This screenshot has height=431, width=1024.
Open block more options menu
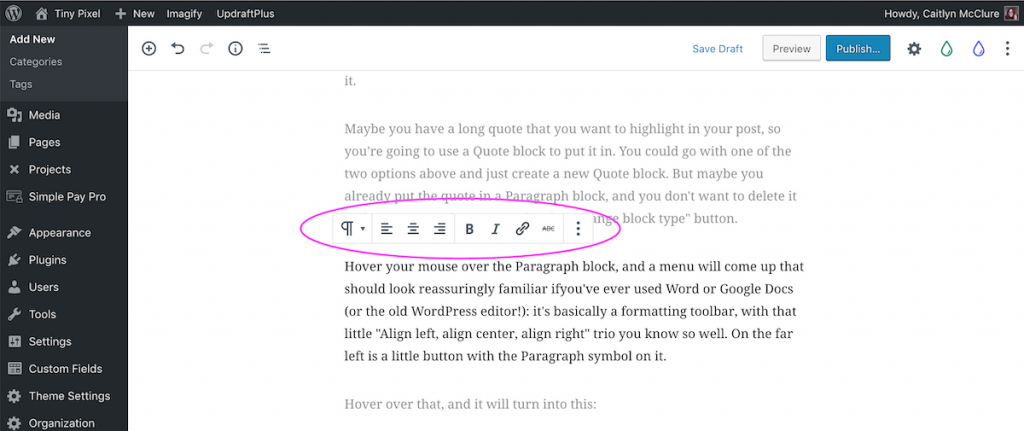(x=578, y=229)
